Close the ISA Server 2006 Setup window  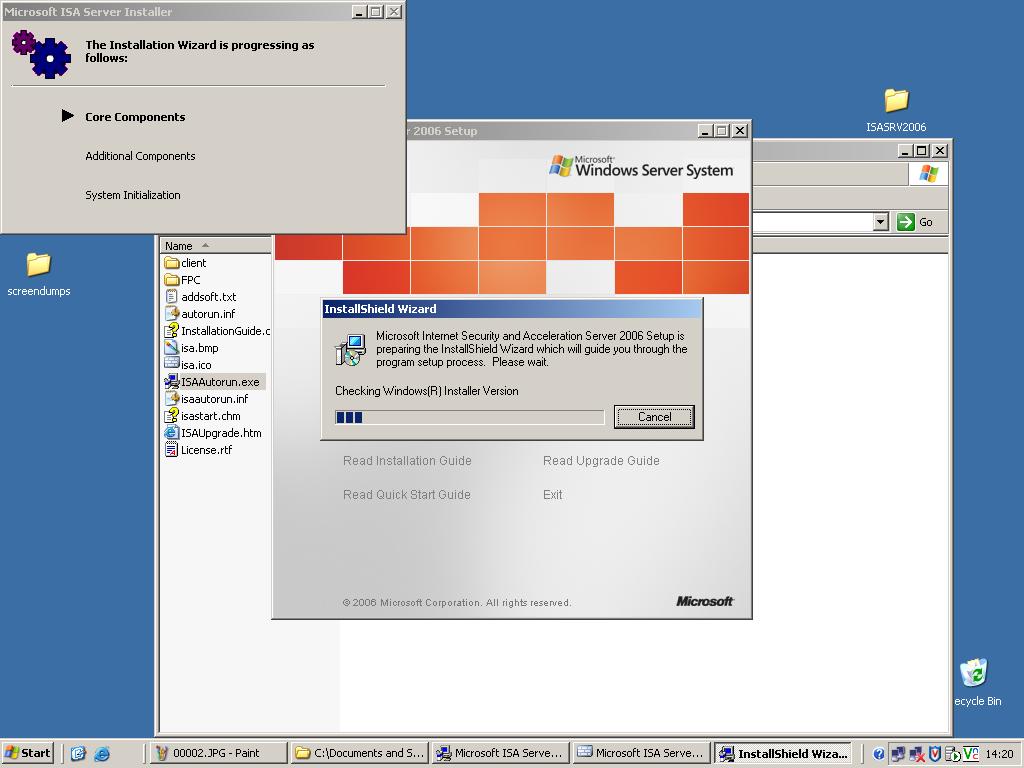point(740,131)
